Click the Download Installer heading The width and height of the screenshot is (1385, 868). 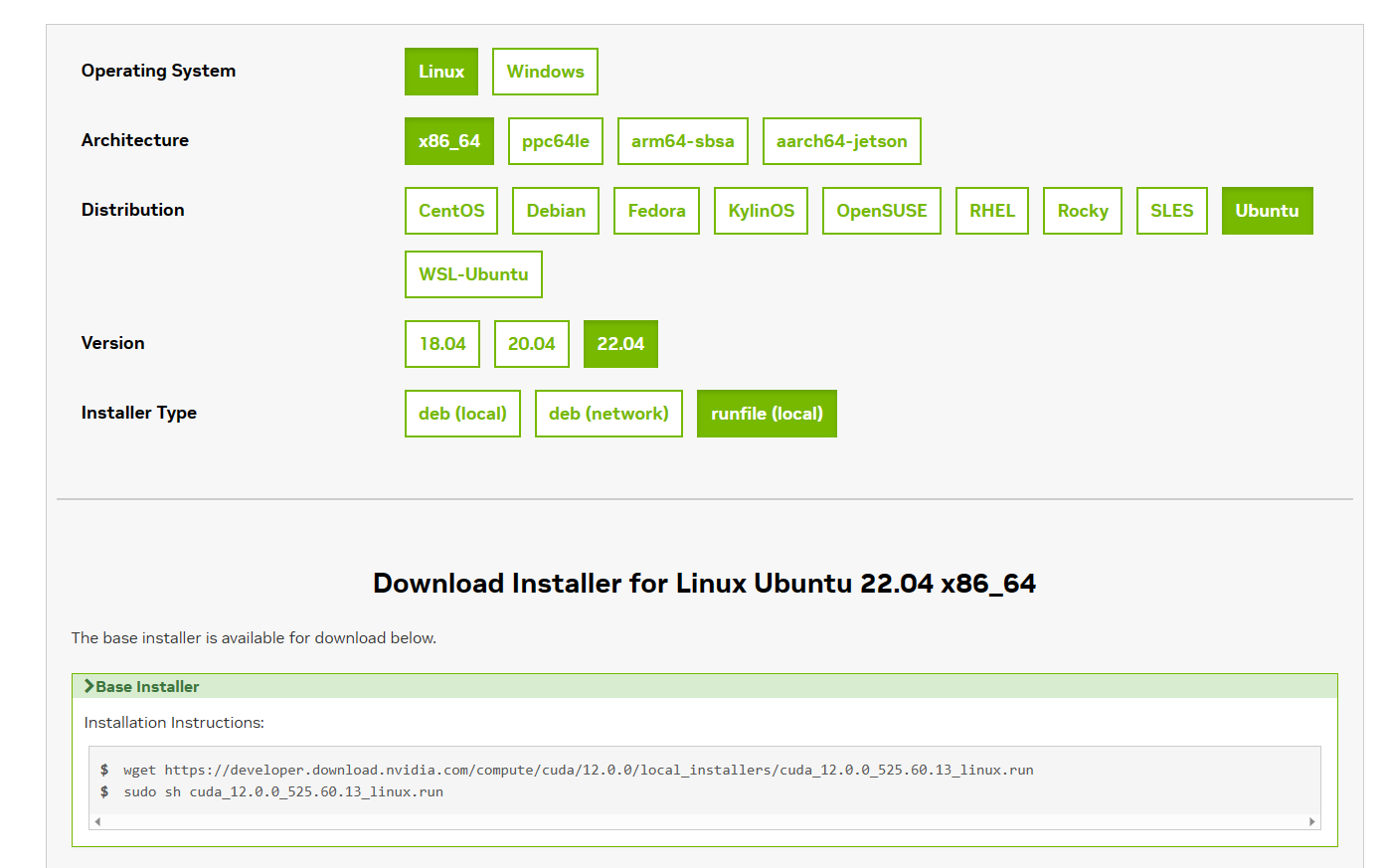tap(704, 583)
